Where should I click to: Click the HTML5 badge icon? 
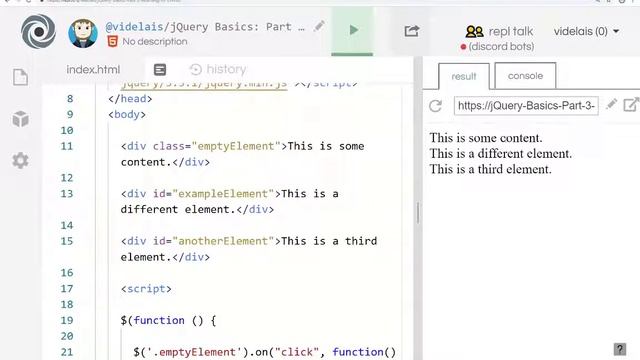tap(113, 41)
